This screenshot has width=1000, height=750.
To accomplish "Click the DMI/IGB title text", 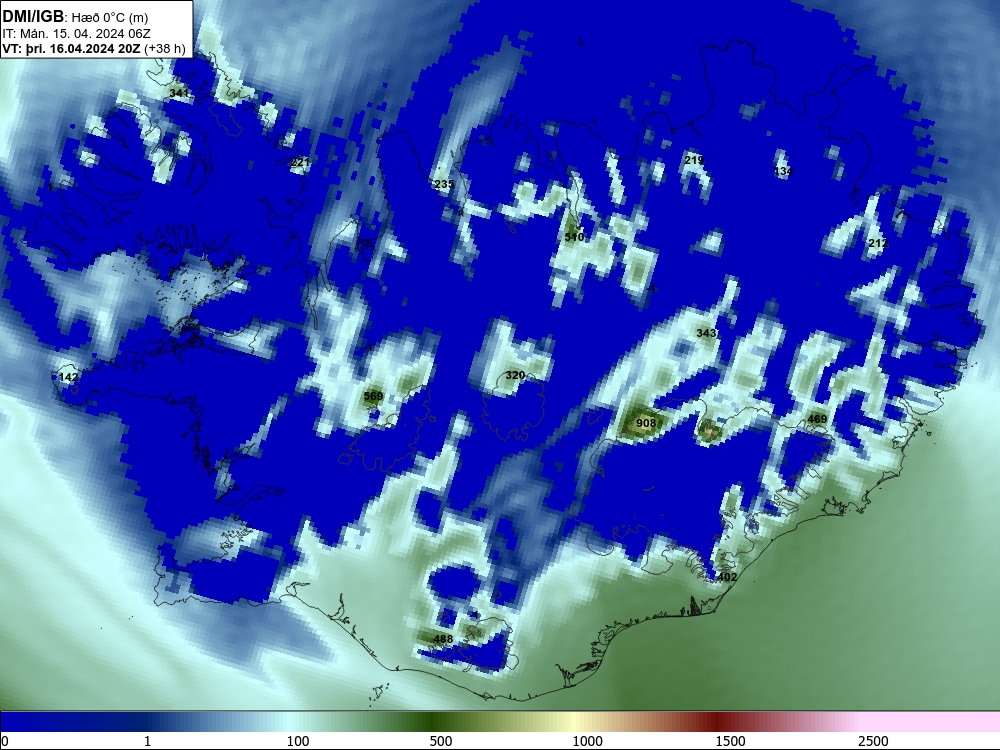I will pos(33,17).
